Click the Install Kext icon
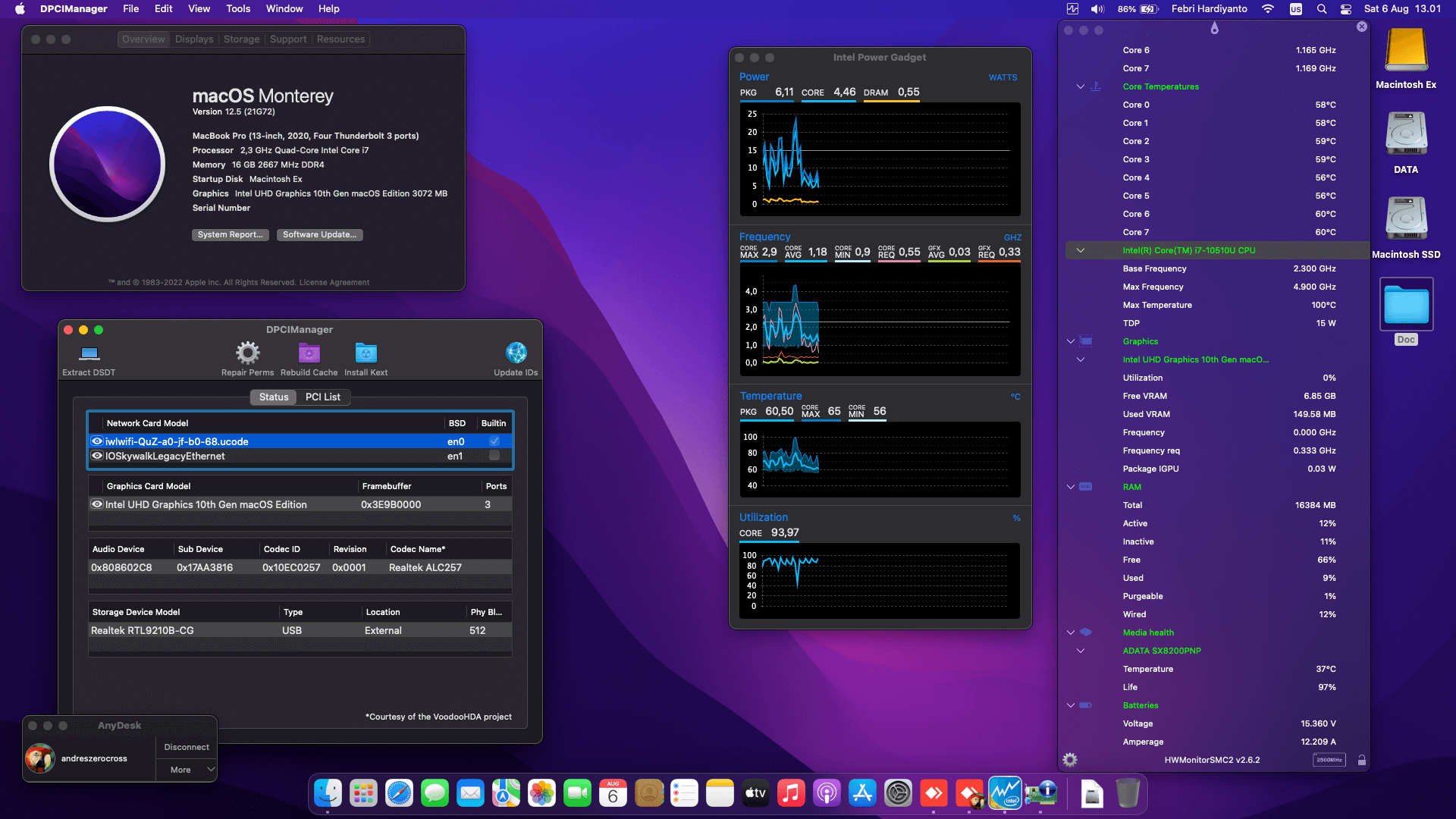 click(x=366, y=353)
